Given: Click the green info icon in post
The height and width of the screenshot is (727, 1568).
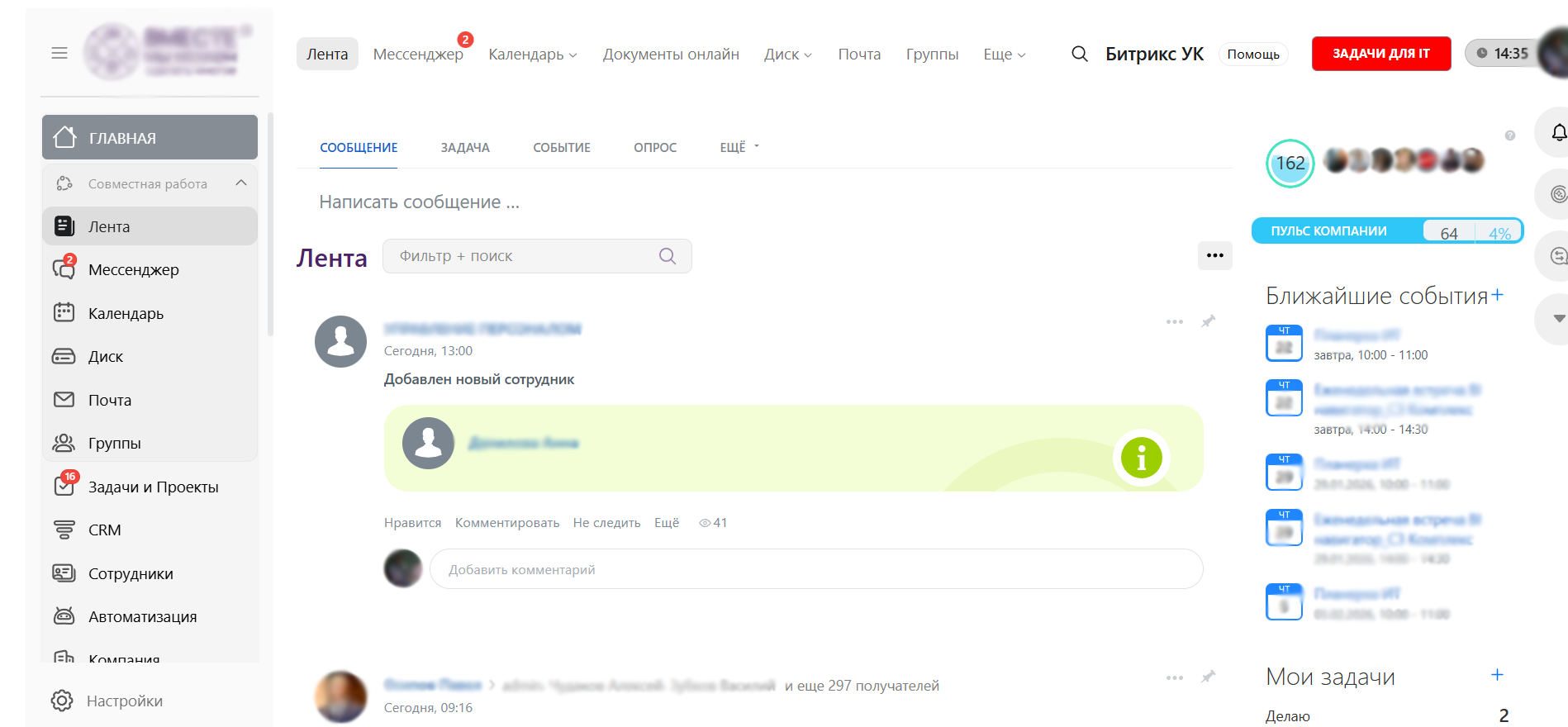Looking at the screenshot, I should click(x=1141, y=458).
